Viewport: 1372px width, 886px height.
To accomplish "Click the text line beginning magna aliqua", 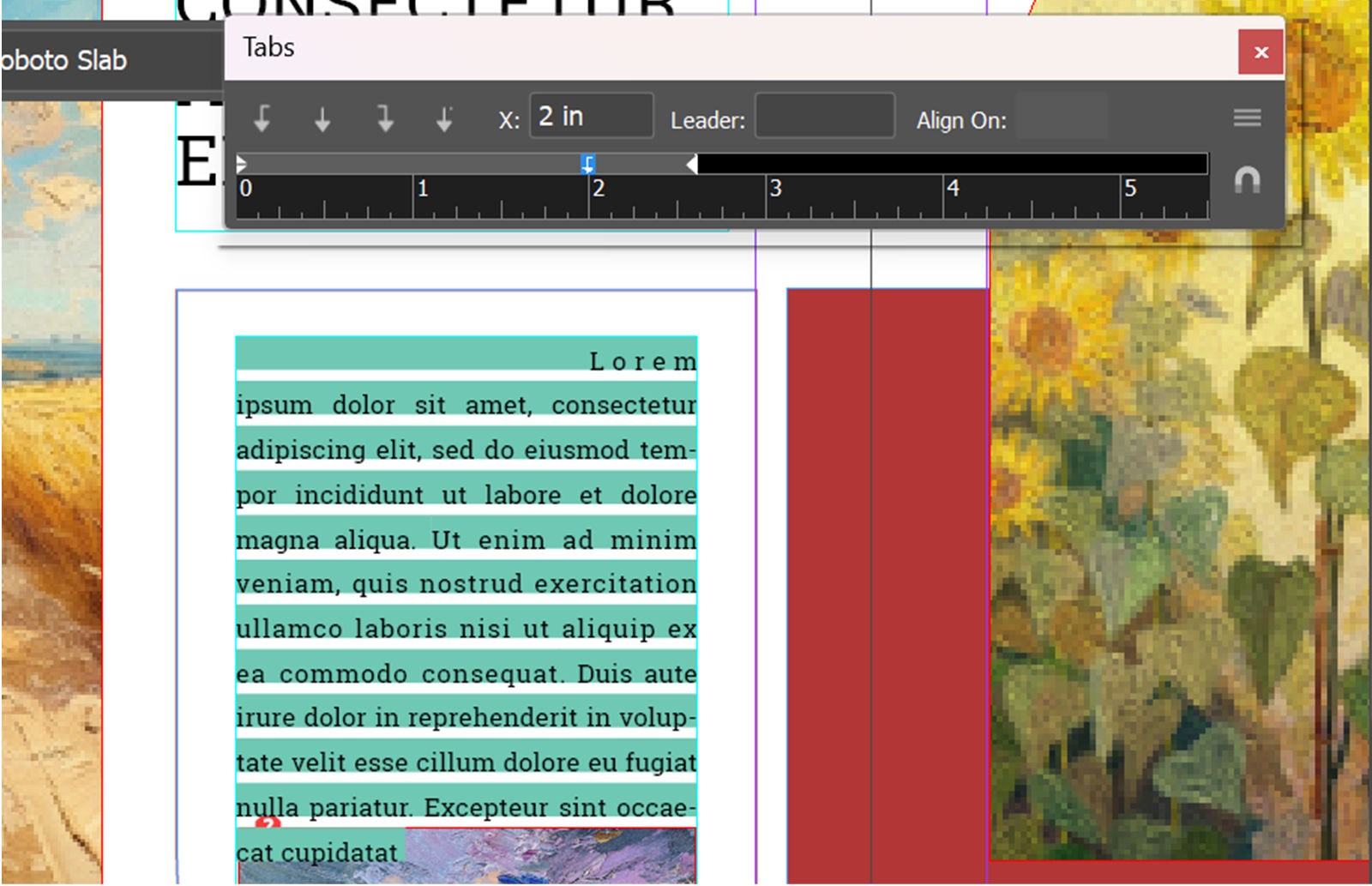I will 466,540.
